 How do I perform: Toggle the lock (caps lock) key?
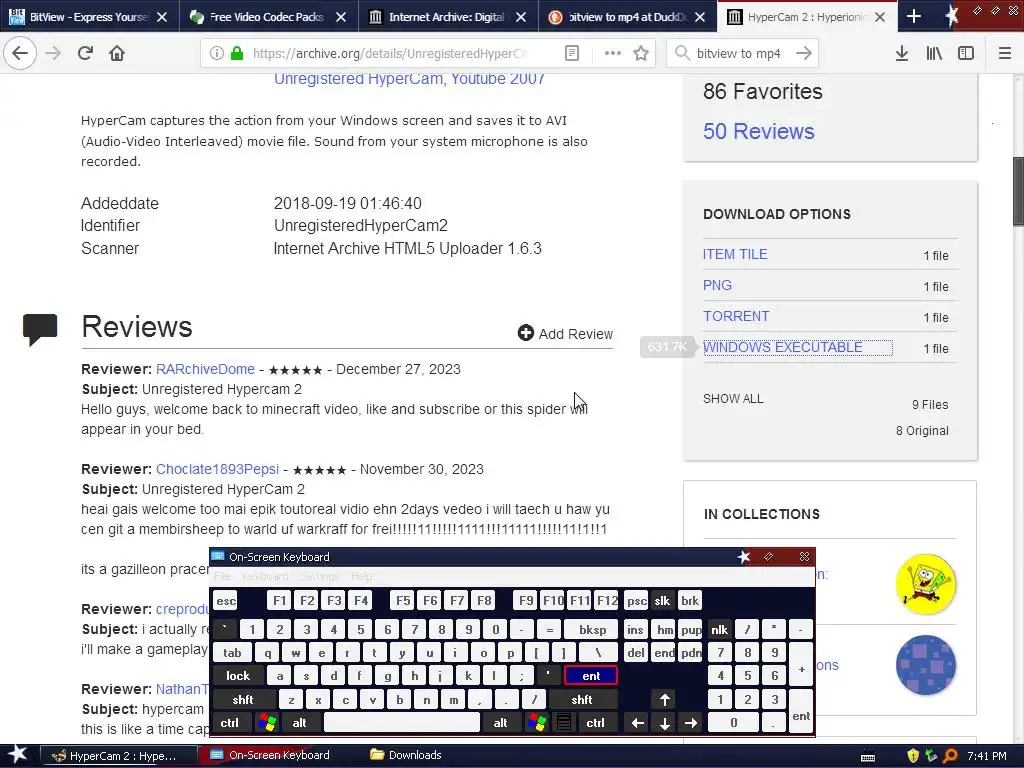coord(238,676)
